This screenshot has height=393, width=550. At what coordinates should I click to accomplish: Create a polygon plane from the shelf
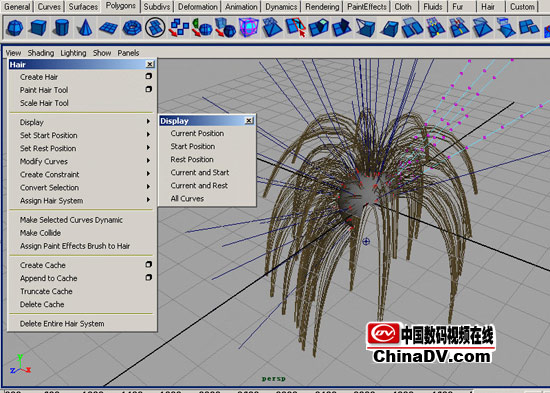tap(108, 28)
